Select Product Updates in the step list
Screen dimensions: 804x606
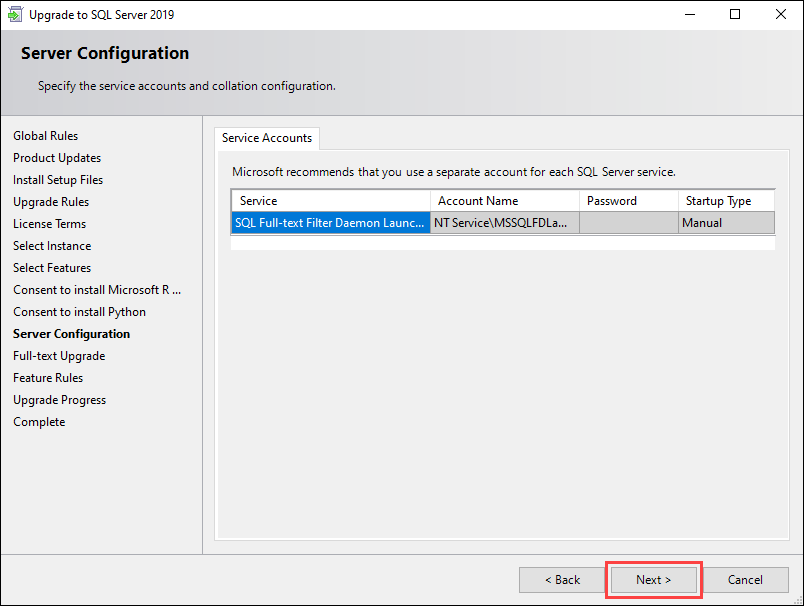point(57,158)
